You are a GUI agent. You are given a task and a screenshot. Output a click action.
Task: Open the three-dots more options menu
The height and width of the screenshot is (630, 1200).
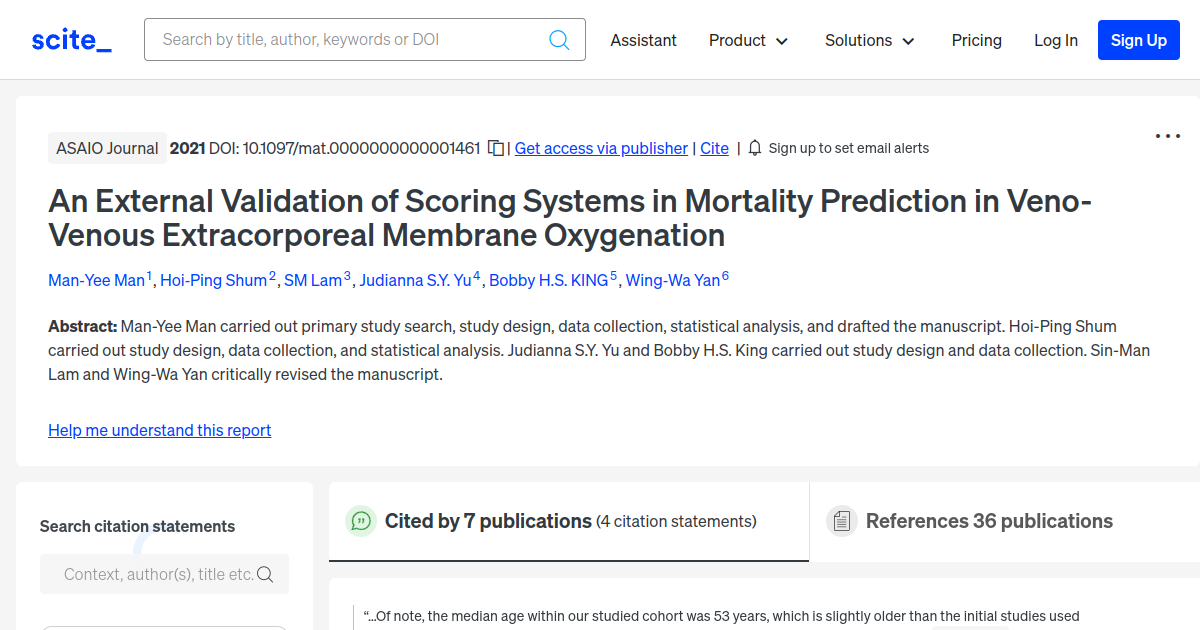tap(1167, 136)
